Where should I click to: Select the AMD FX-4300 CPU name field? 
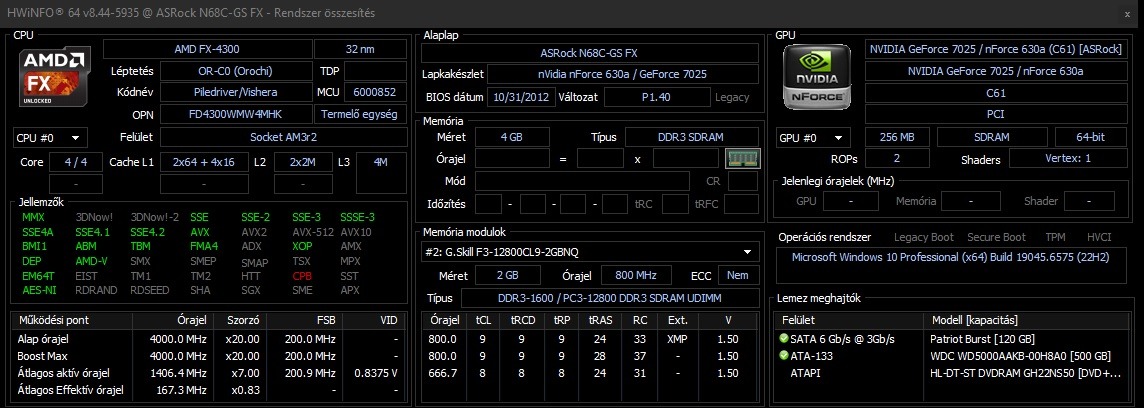click(207, 49)
